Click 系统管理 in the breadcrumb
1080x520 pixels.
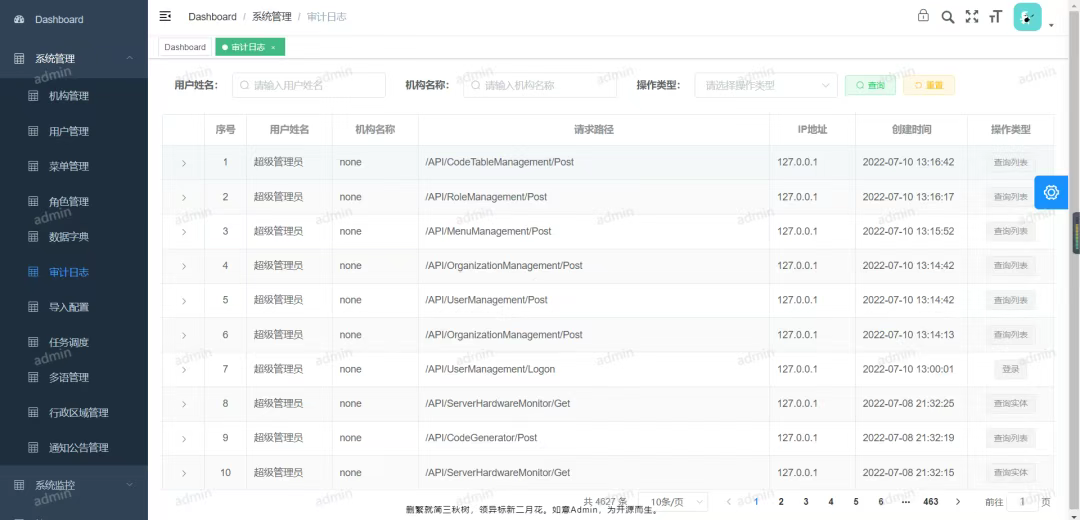pos(271,17)
